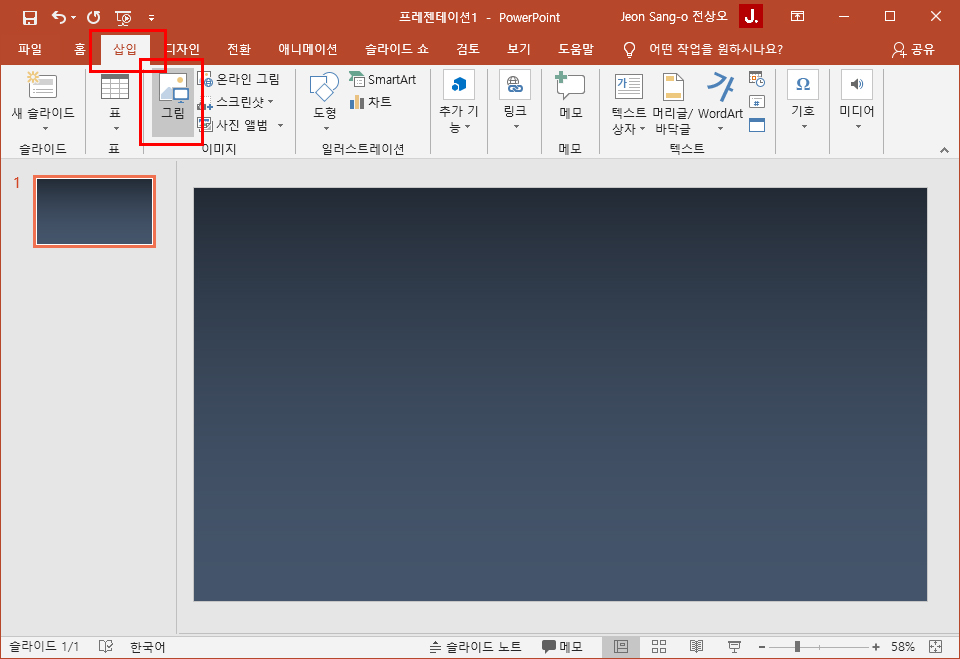Insert a 차트 chart
960x659 pixels.
(x=370, y=102)
